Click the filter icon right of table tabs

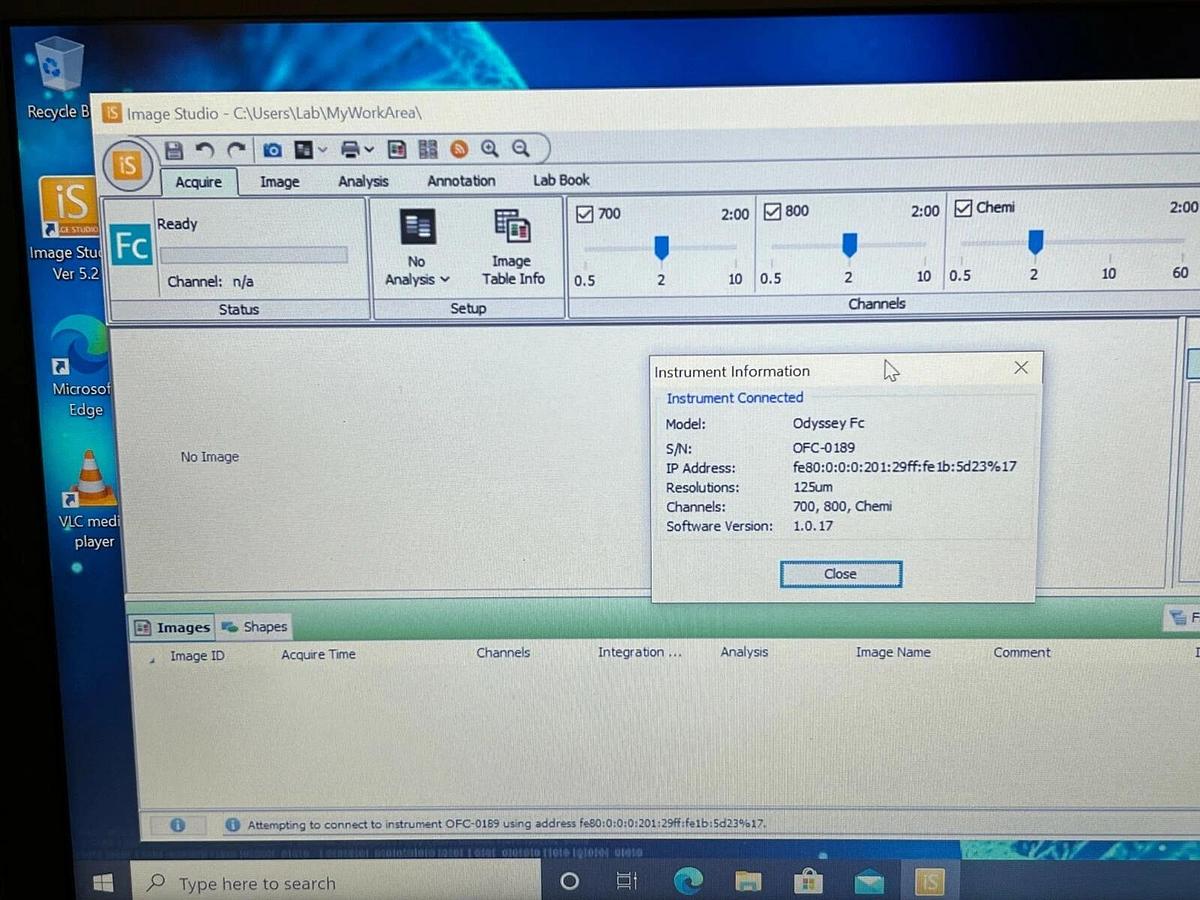(x=1177, y=619)
